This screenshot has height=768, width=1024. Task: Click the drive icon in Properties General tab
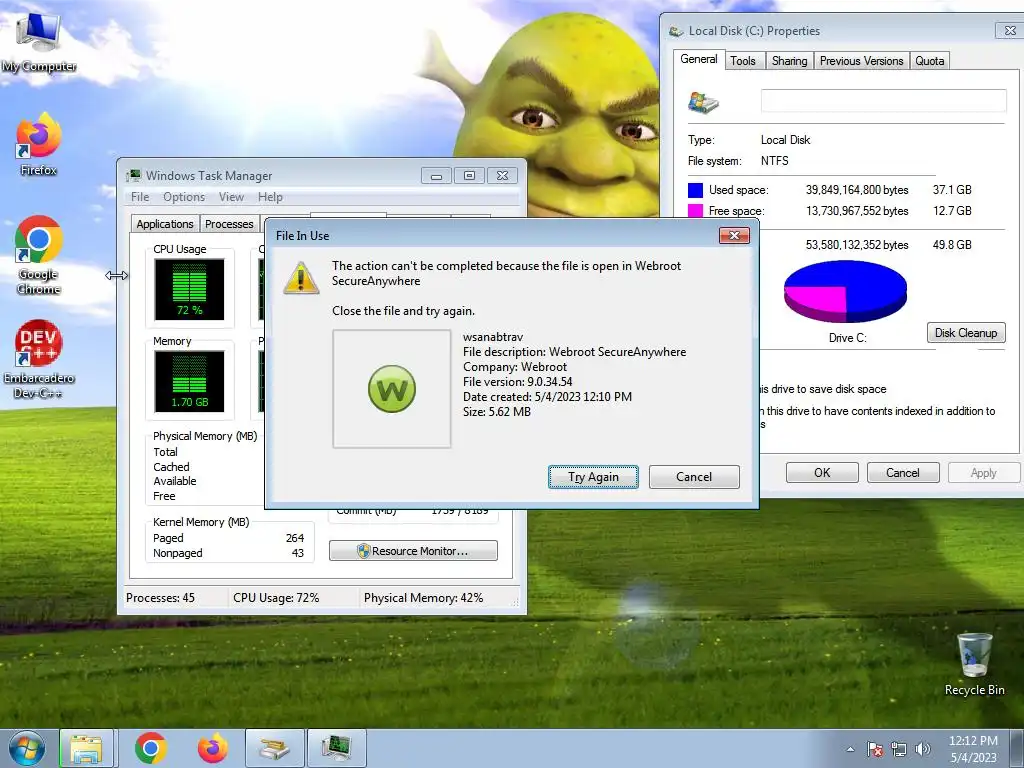(x=703, y=103)
